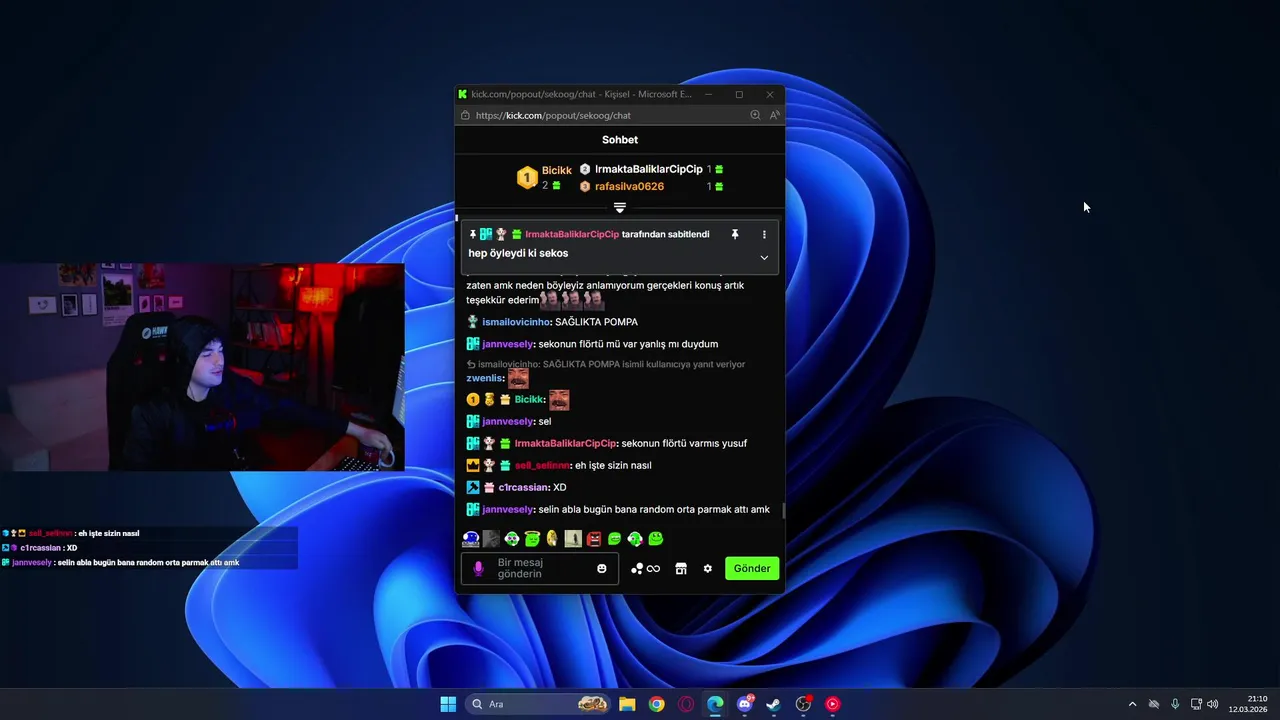The width and height of the screenshot is (1280, 720).
Task: Click the 'hep öyleydi ki sekos' pinned text
Action: coord(518,253)
